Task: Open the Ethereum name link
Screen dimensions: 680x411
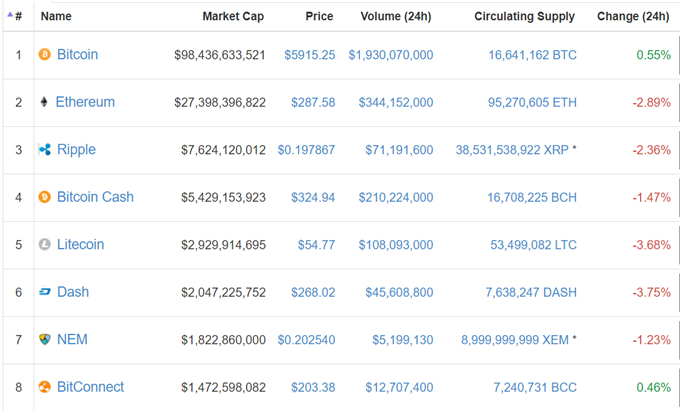Action: 85,102
